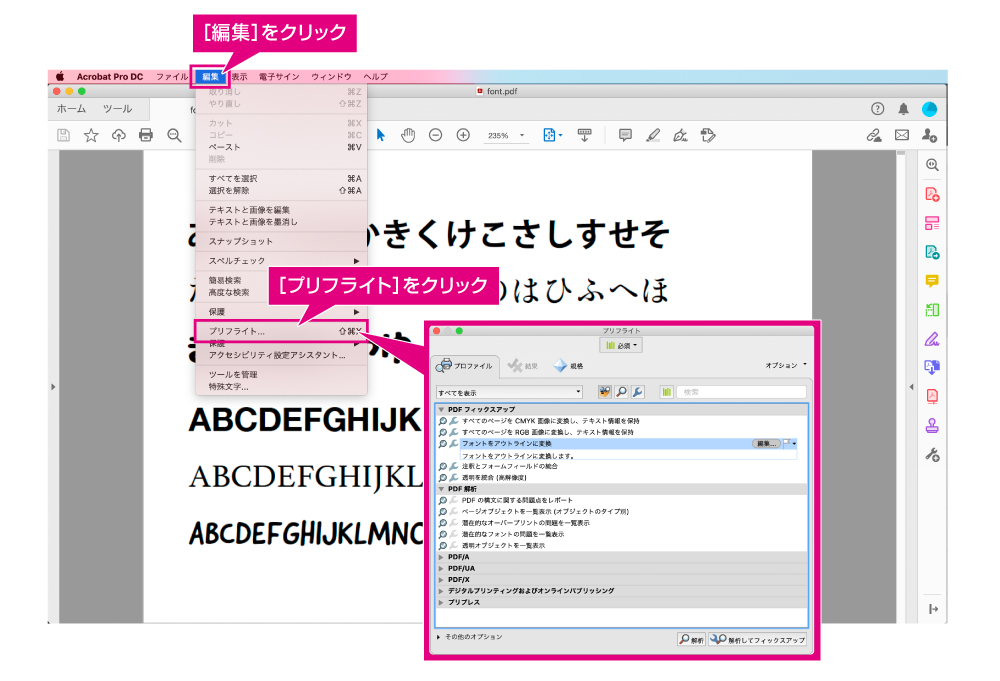This screenshot has width=1000, height=681.
Task: Click 編集... button on selected fixup
Action: click(x=767, y=443)
